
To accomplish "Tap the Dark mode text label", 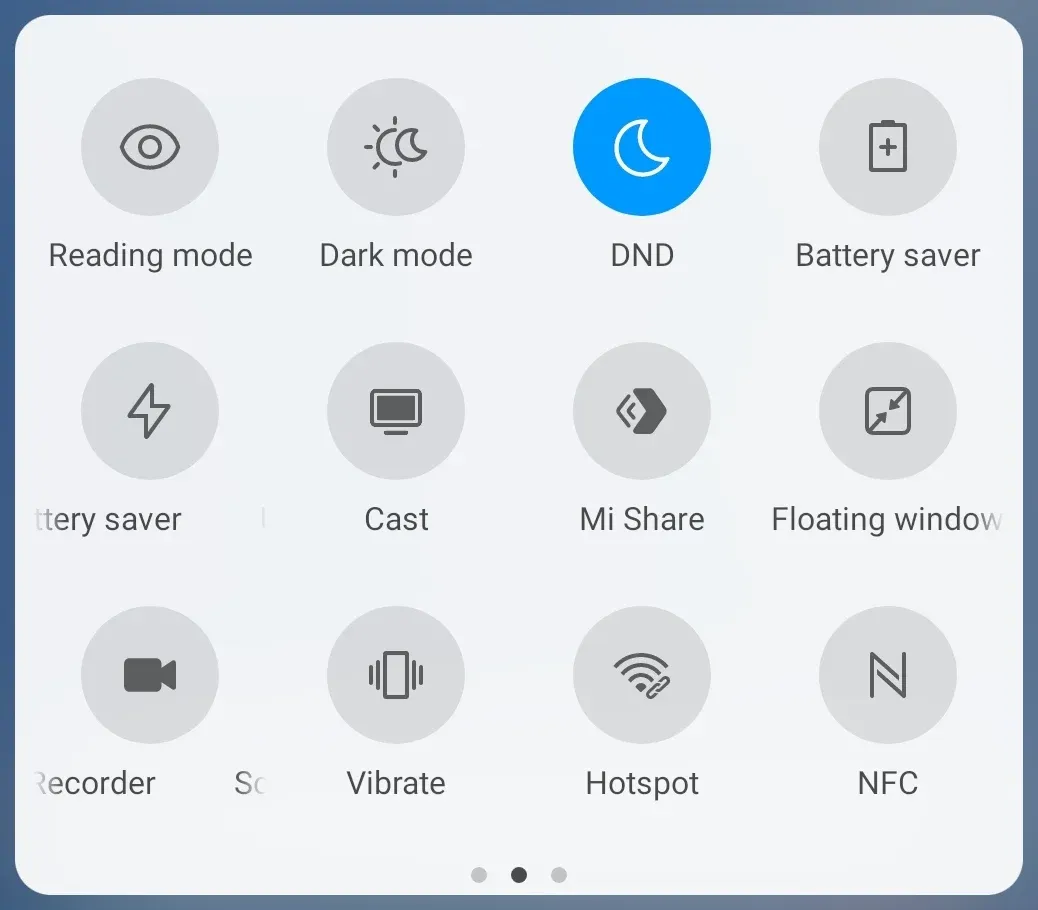I will click(396, 255).
